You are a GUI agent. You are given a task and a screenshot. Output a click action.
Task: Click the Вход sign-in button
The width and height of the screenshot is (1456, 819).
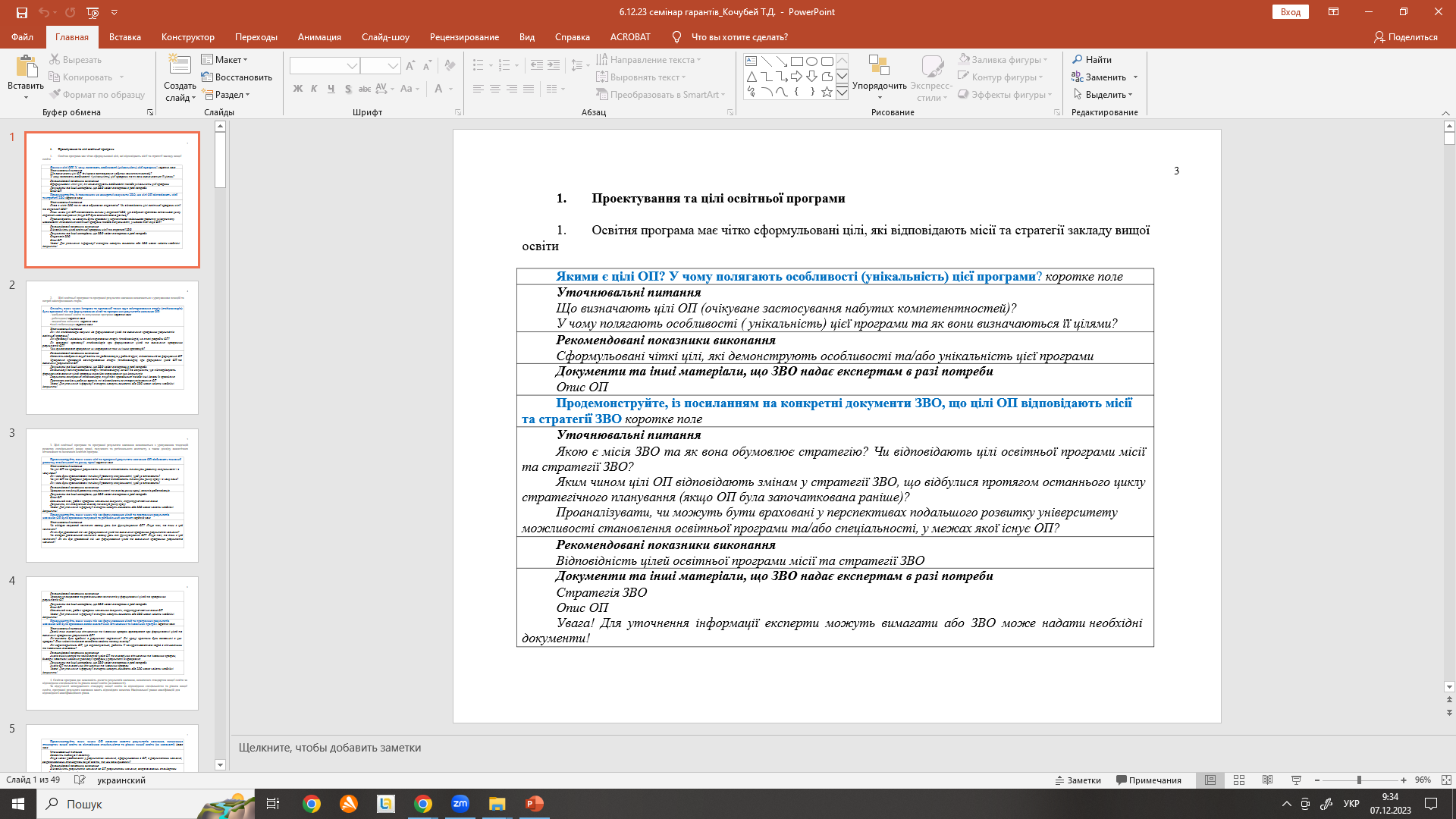pos(1291,12)
